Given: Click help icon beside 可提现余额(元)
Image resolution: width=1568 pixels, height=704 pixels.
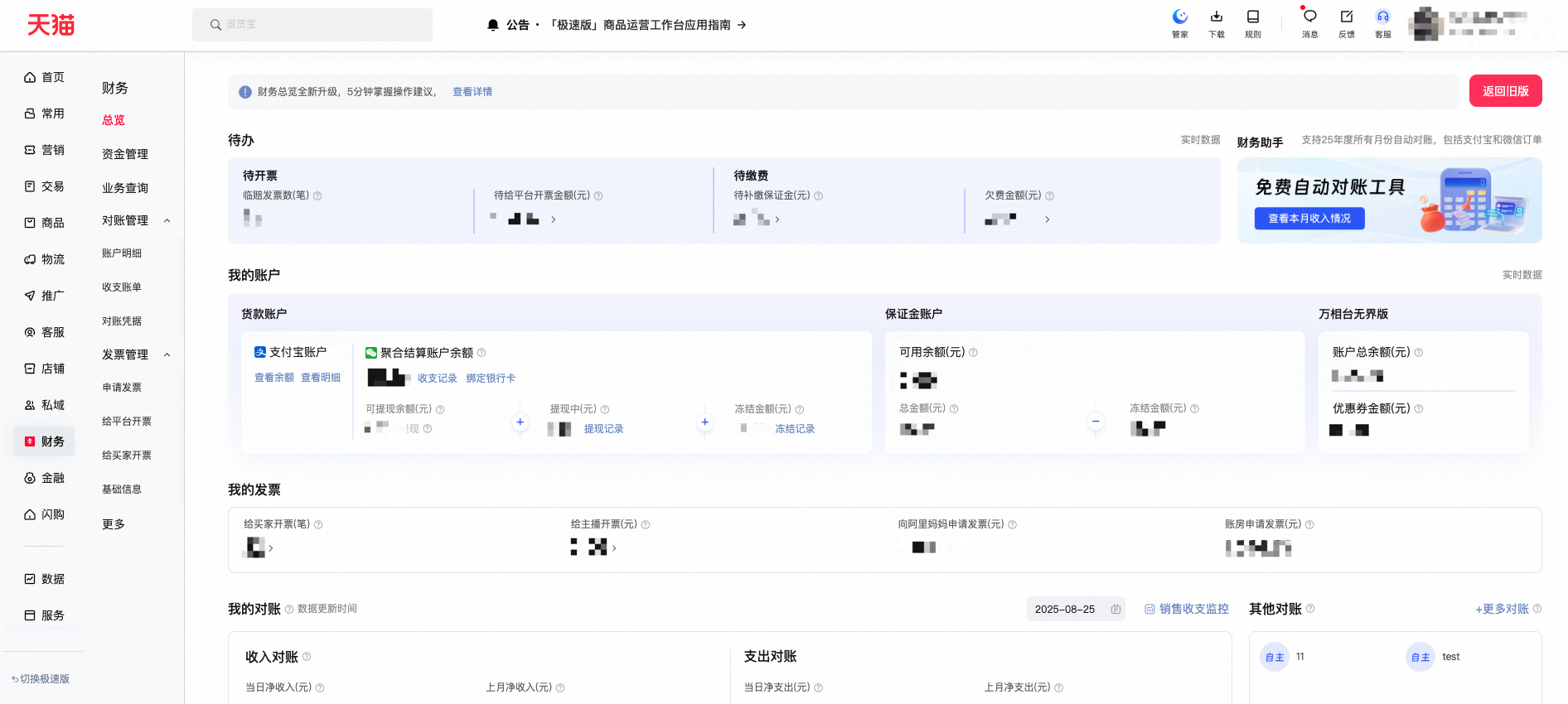Looking at the screenshot, I should [440, 410].
